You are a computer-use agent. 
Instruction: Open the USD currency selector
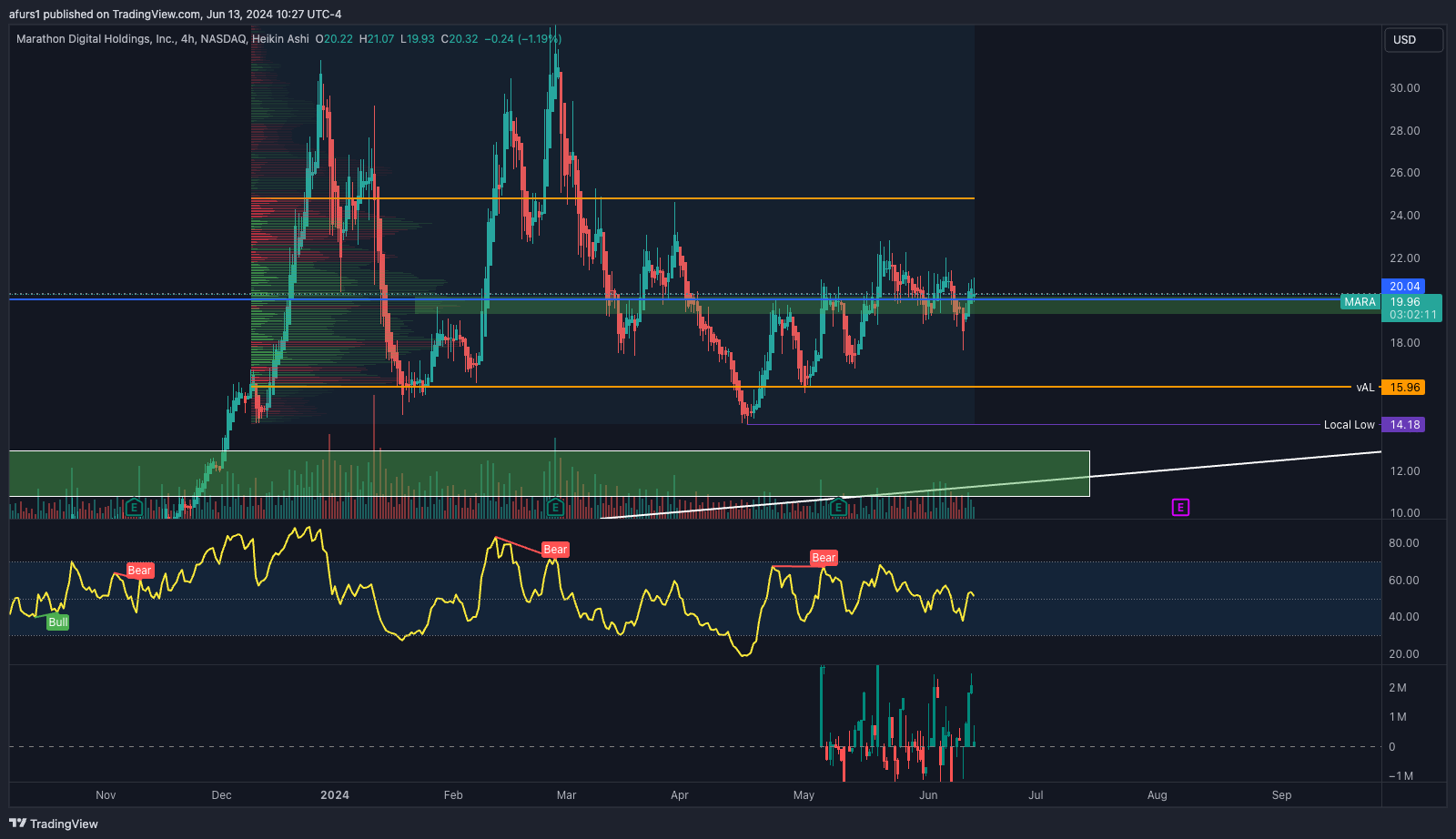[1413, 40]
